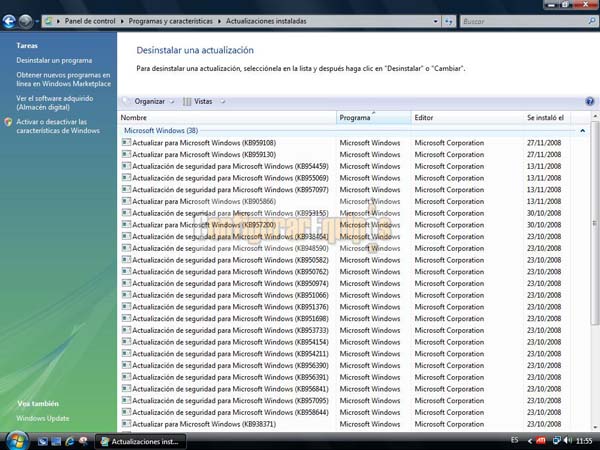The width and height of the screenshot is (600, 450).
Task: Open the Windows Start orb
Action: (x=16, y=440)
